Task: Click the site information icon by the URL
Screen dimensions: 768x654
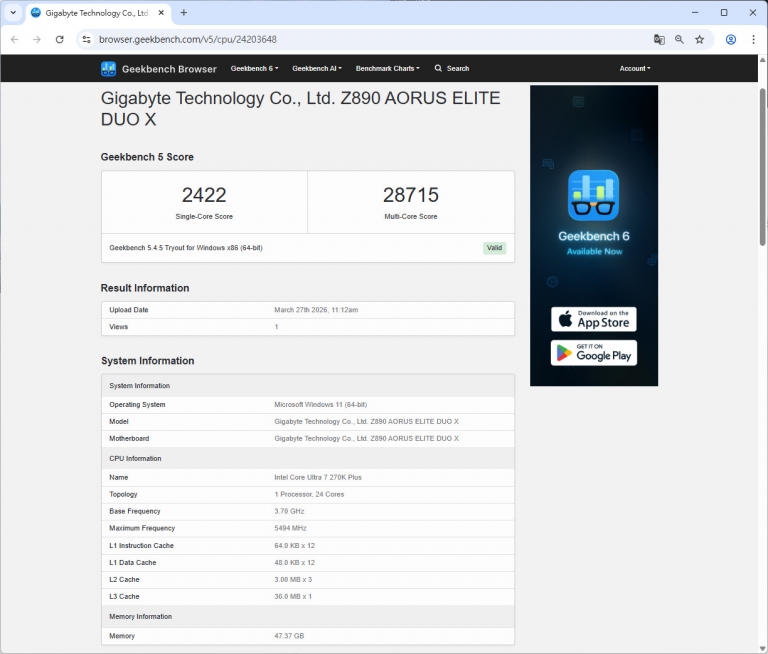Action: click(x=86, y=39)
